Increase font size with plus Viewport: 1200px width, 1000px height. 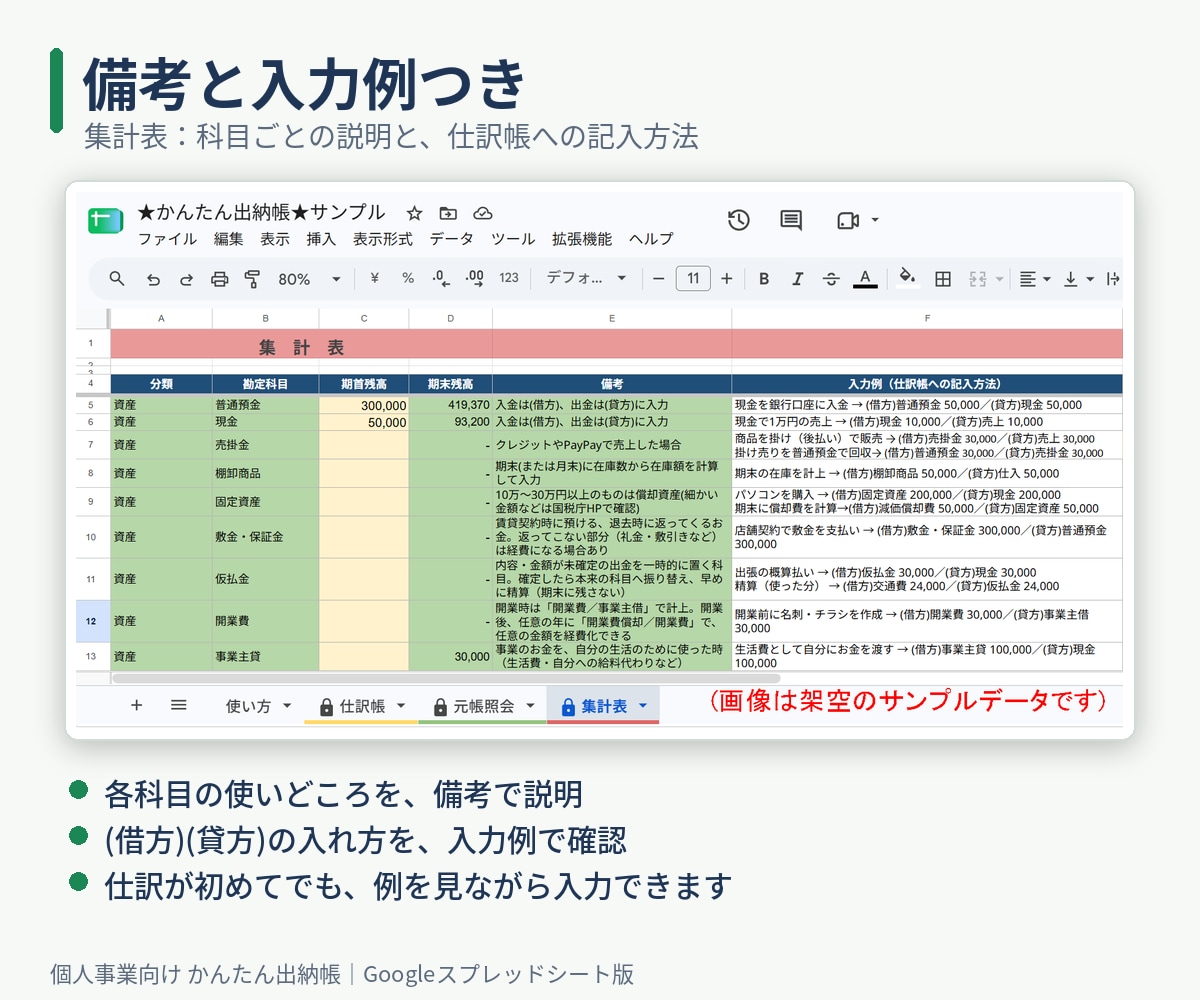(x=727, y=278)
